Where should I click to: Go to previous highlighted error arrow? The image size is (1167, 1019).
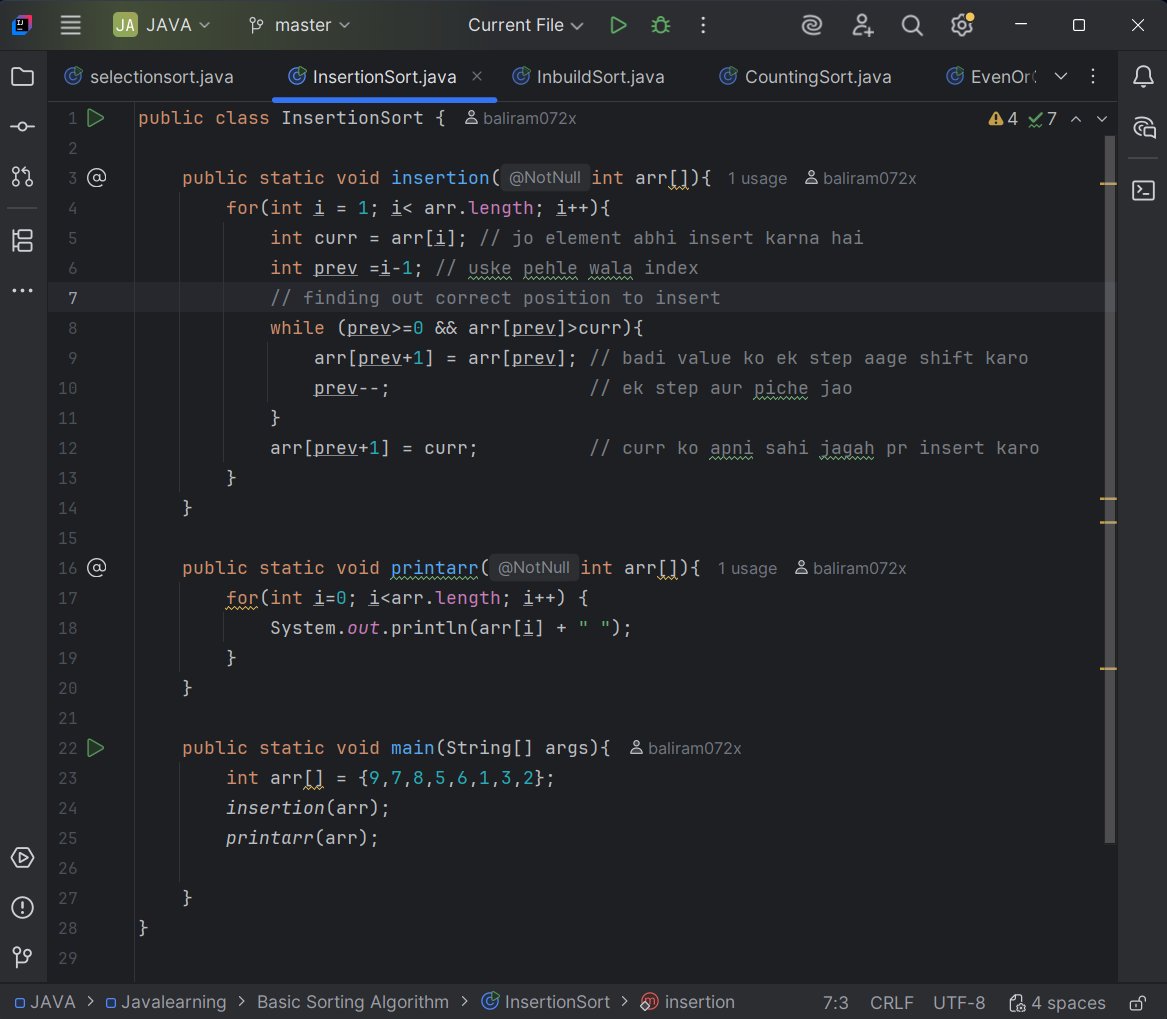[1076, 118]
